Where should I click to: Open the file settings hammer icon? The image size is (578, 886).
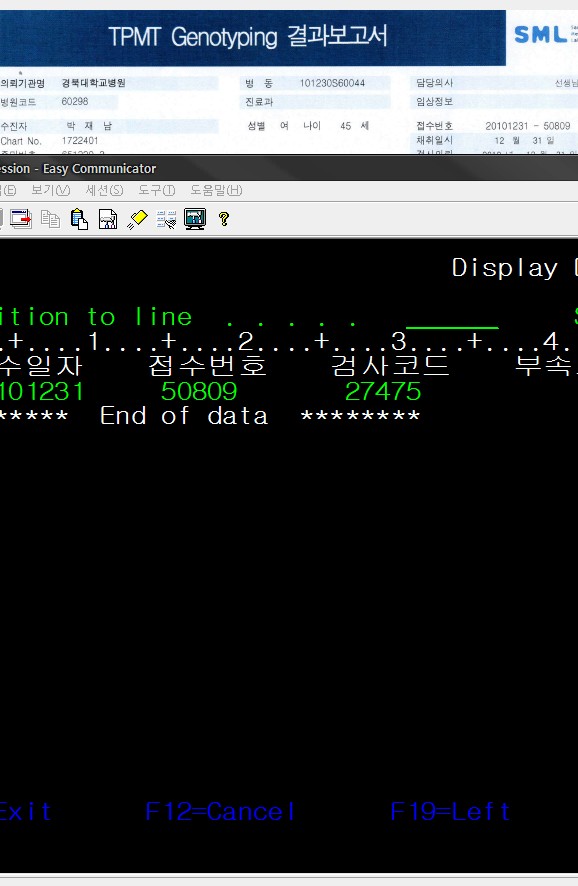coord(108,219)
